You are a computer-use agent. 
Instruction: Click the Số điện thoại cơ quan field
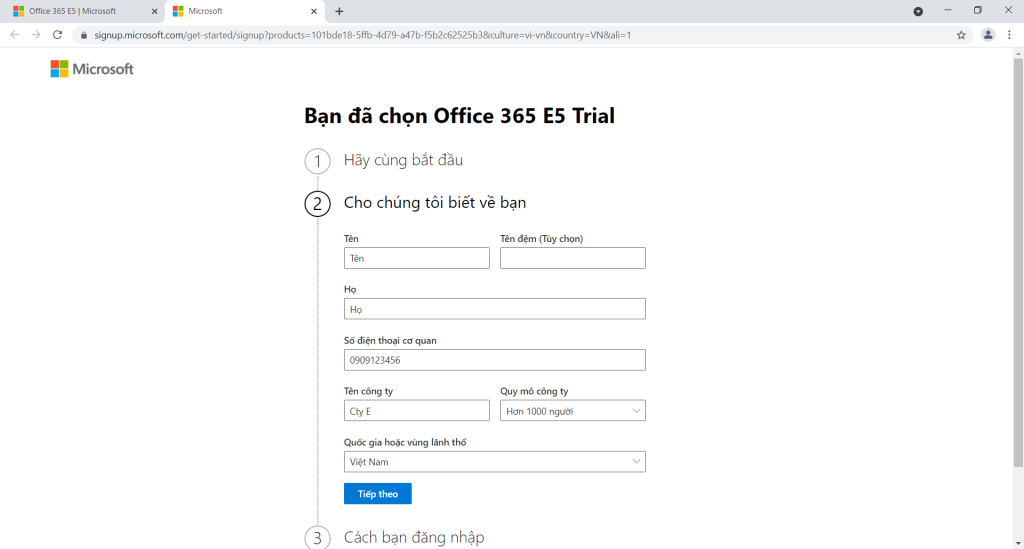click(495, 360)
